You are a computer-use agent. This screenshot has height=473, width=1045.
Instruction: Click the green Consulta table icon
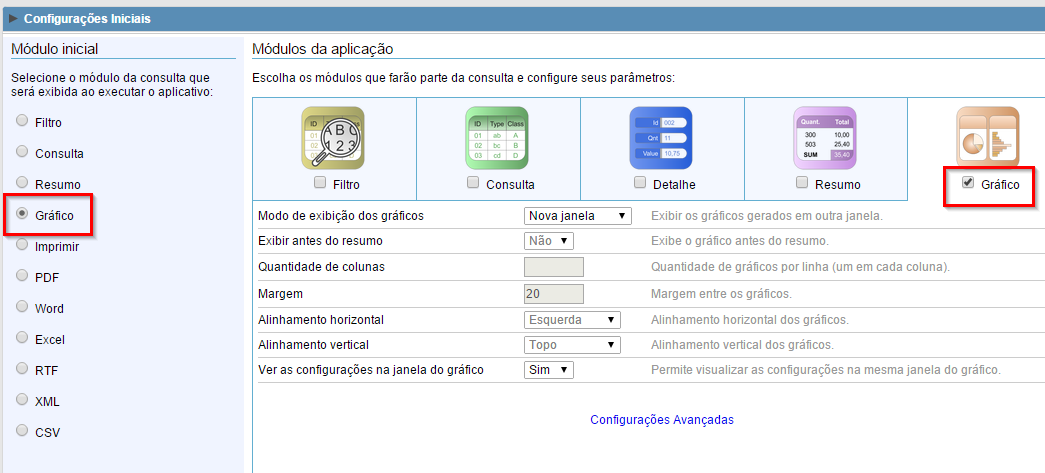(x=497, y=138)
